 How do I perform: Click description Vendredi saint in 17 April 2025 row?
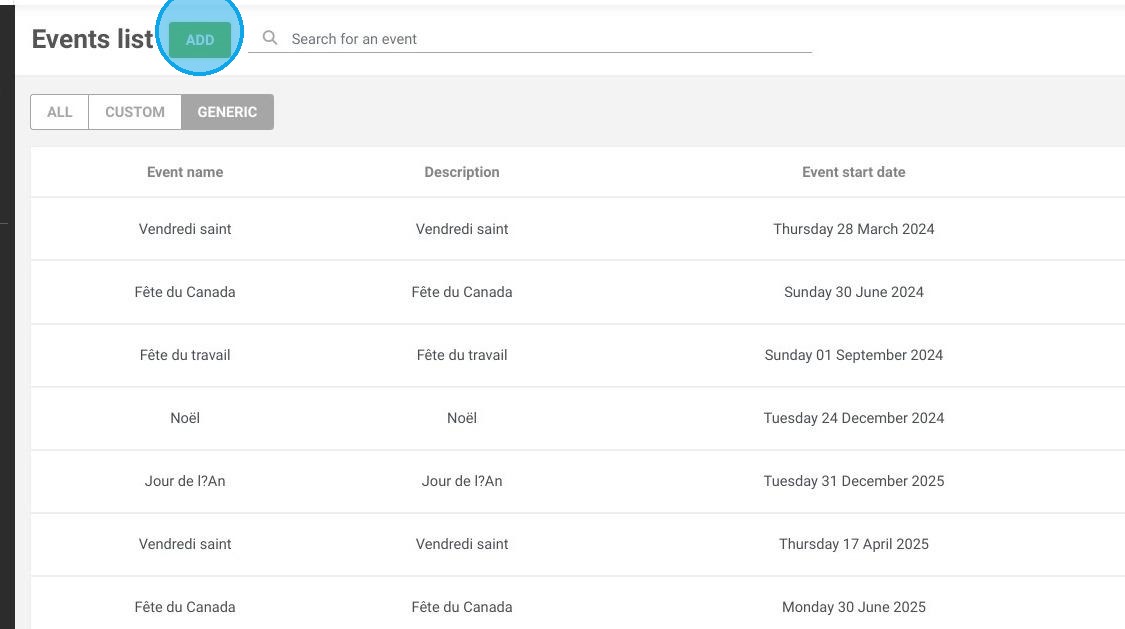[x=462, y=544]
